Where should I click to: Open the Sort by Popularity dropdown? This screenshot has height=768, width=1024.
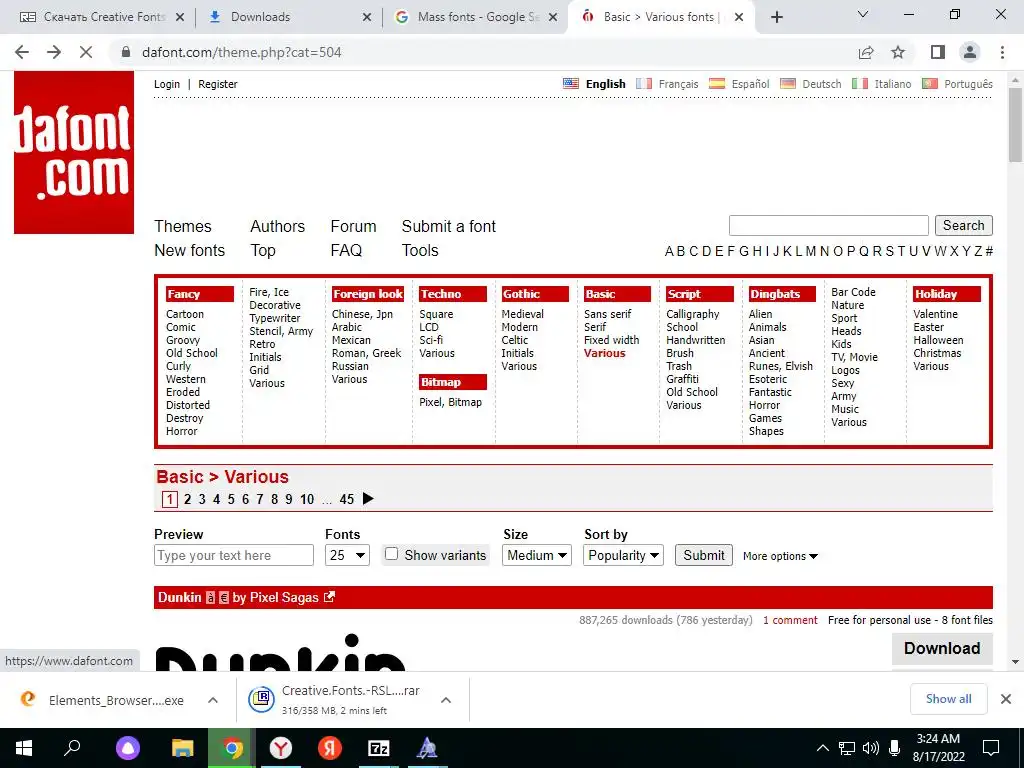624,555
